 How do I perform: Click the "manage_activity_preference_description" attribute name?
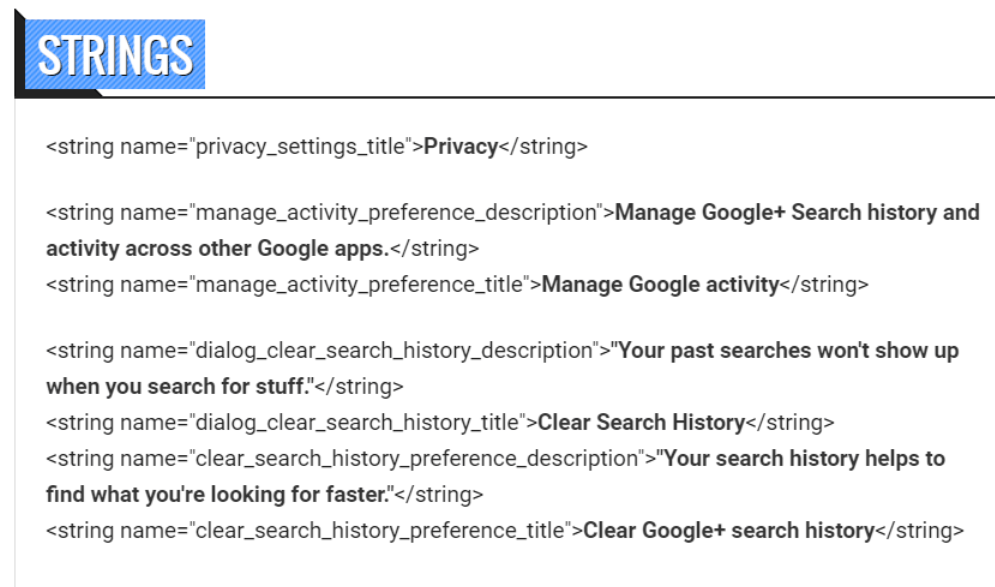(397, 213)
